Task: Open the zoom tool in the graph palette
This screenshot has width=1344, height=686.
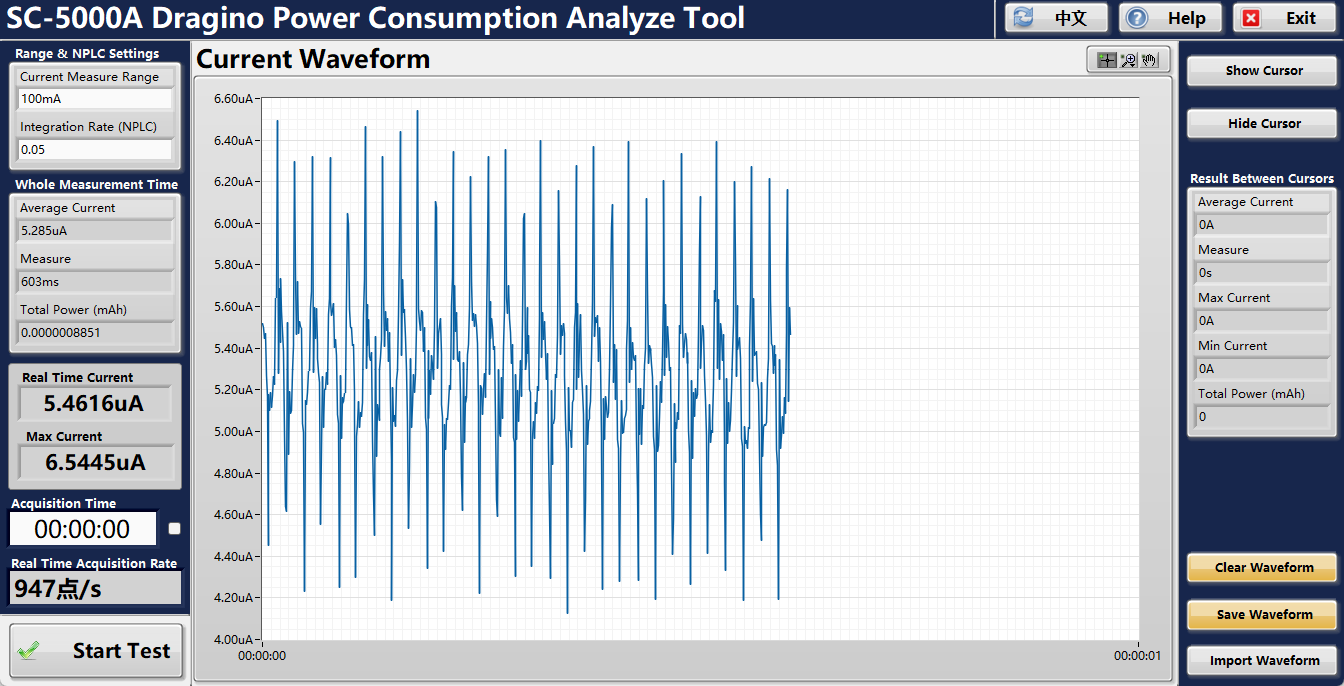Action: click(1128, 60)
